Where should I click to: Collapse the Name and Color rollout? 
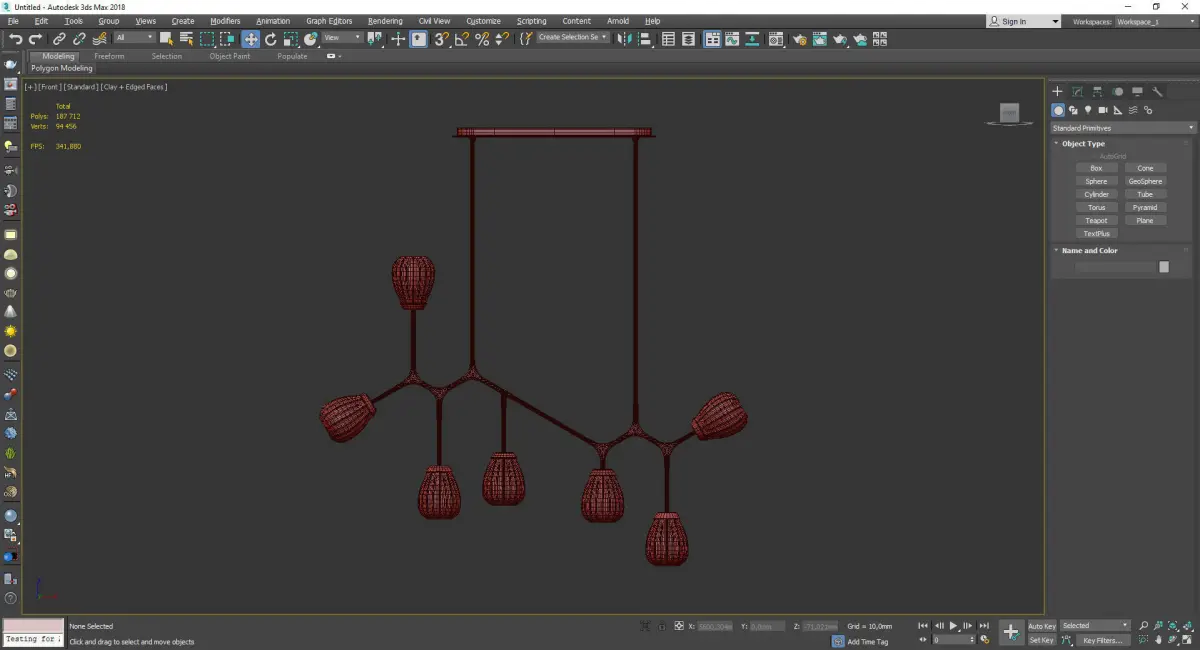[1089, 251]
